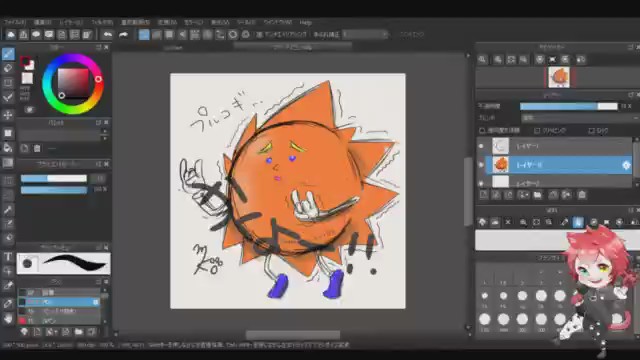The image size is (640, 360).
Task: Click the canvas horizontal scrollbar
Action: click(x=293, y=335)
